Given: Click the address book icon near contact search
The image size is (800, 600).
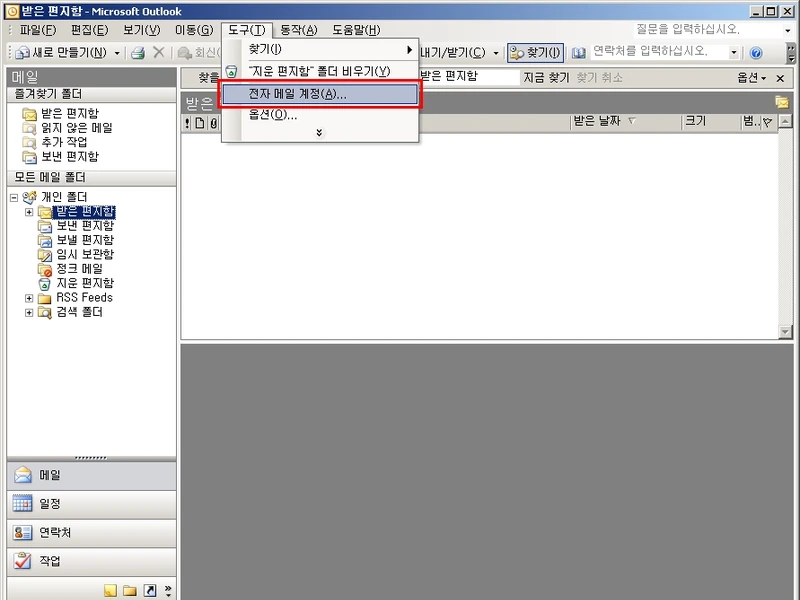Looking at the screenshot, I should (x=578, y=52).
